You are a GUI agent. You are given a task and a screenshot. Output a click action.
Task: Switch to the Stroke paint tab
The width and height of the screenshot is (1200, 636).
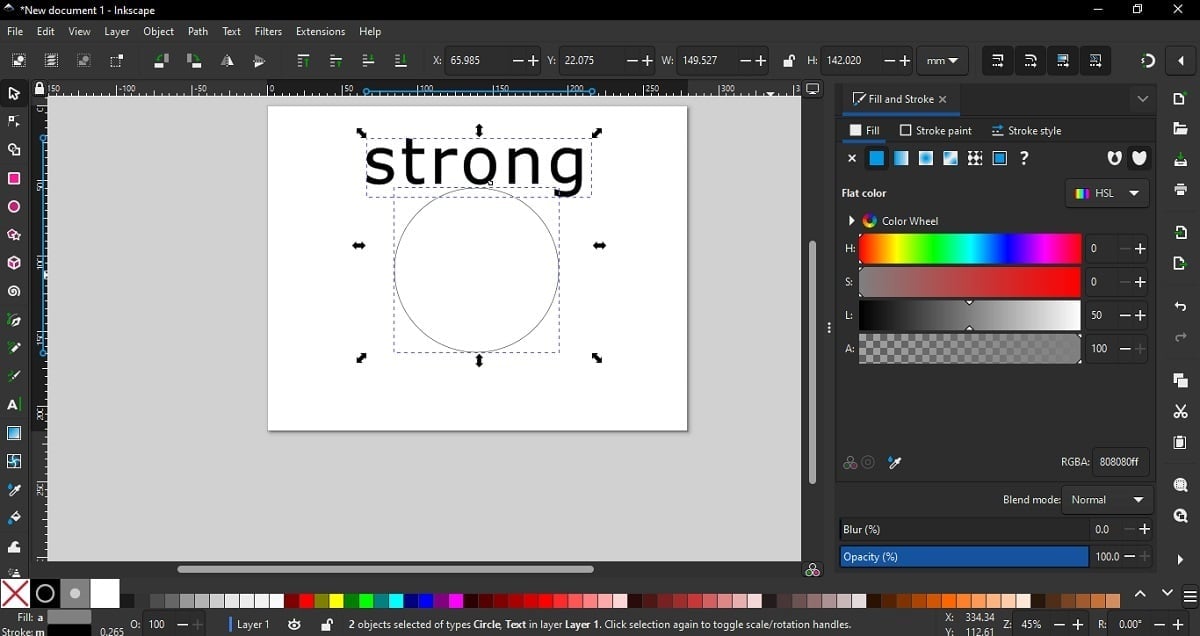(936, 130)
